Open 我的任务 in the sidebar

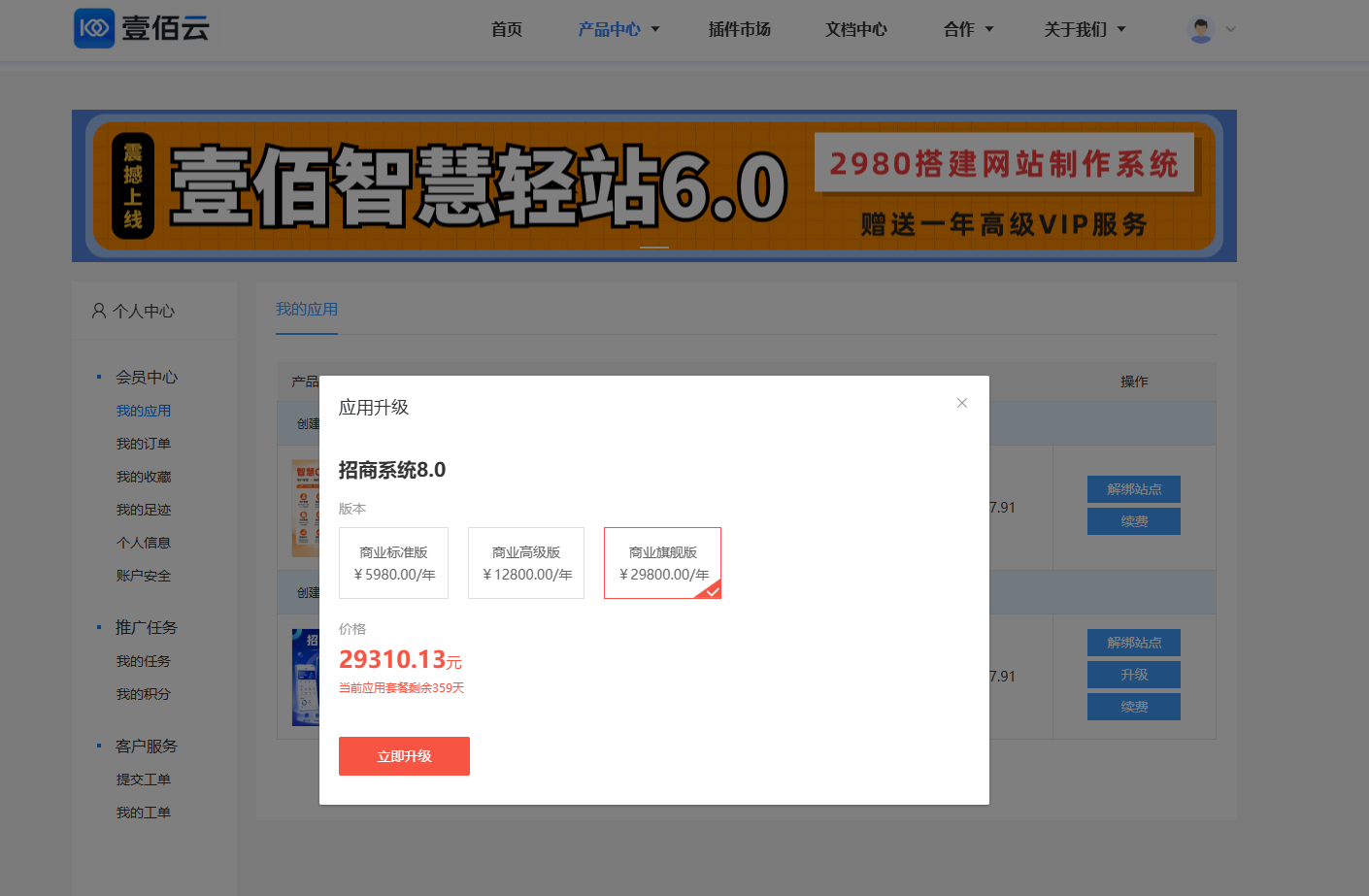144,661
